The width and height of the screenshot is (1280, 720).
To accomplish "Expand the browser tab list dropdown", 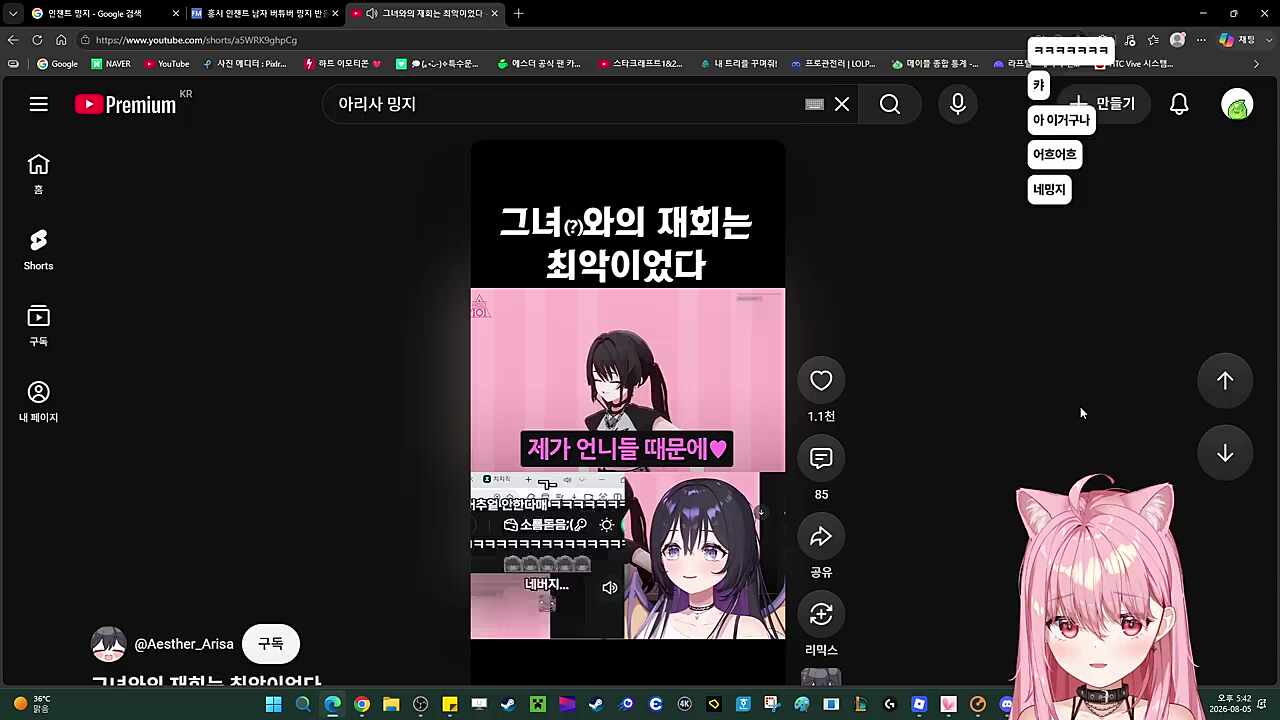I will pyautogui.click(x=12, y=14).
